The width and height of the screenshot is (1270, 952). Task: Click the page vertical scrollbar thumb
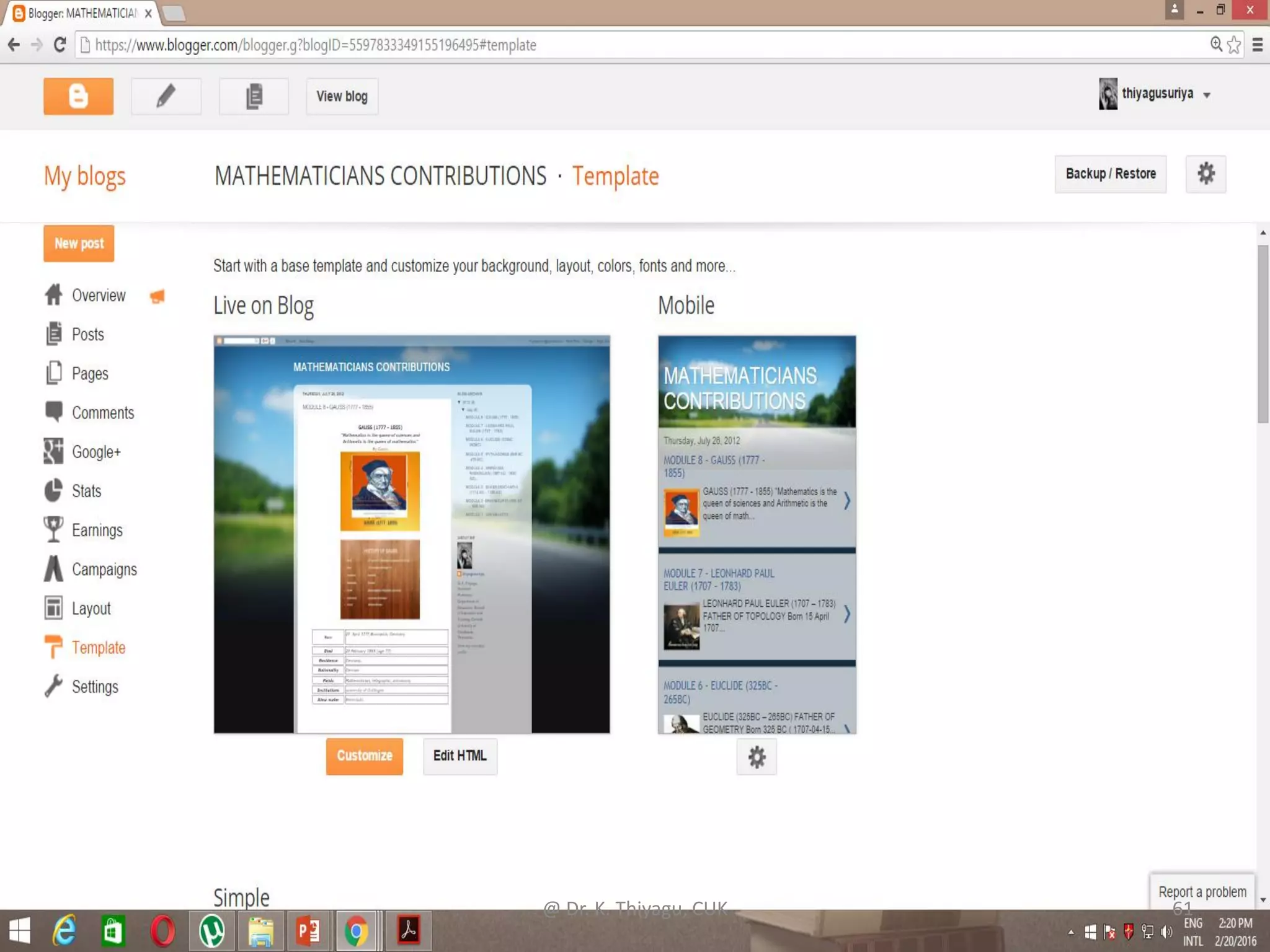pos(1263,335)
